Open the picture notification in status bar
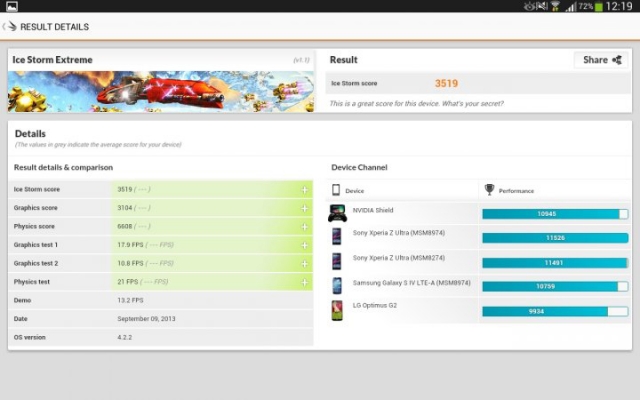 tap(11, 6)
